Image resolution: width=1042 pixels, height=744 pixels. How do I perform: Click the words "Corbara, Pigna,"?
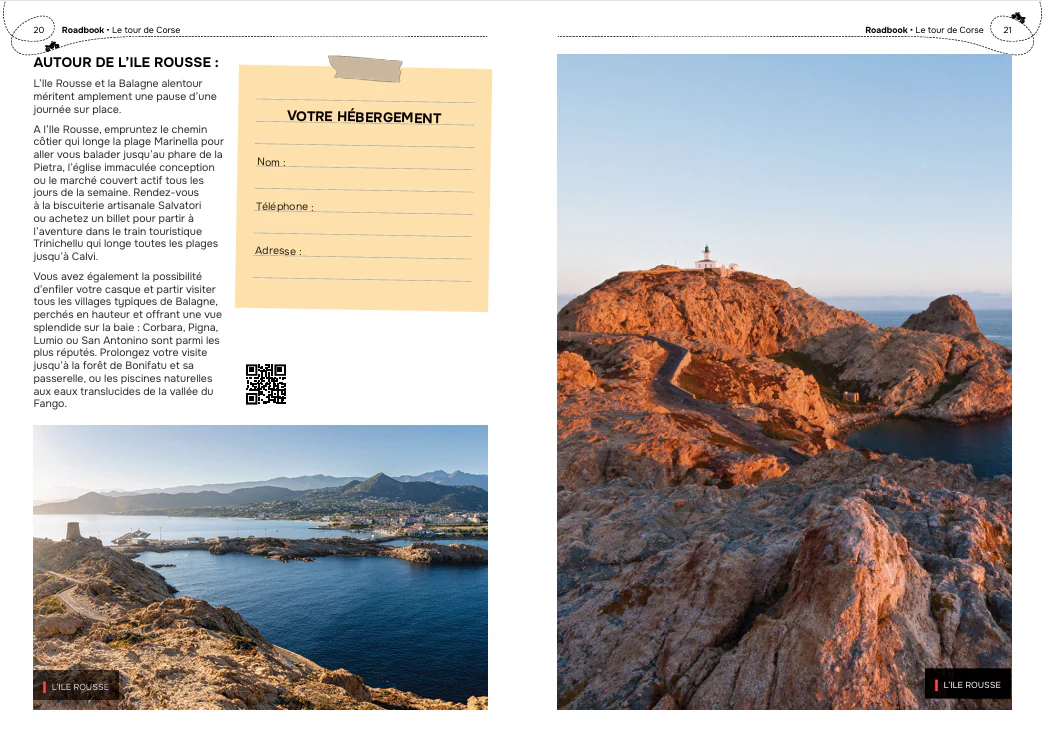180,327
